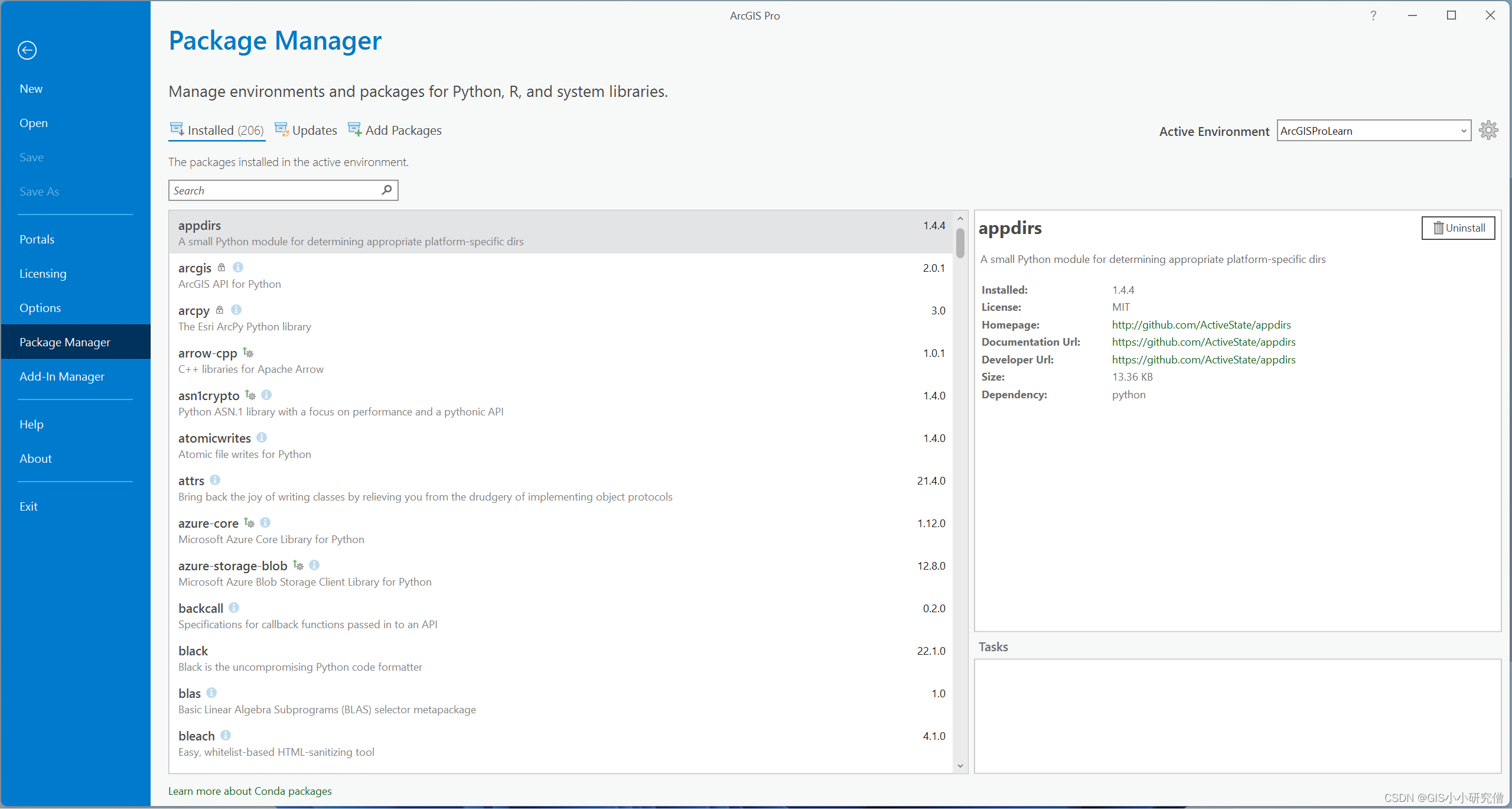
Task: Click the asn1crypto info icon
Action: [264, 395]
